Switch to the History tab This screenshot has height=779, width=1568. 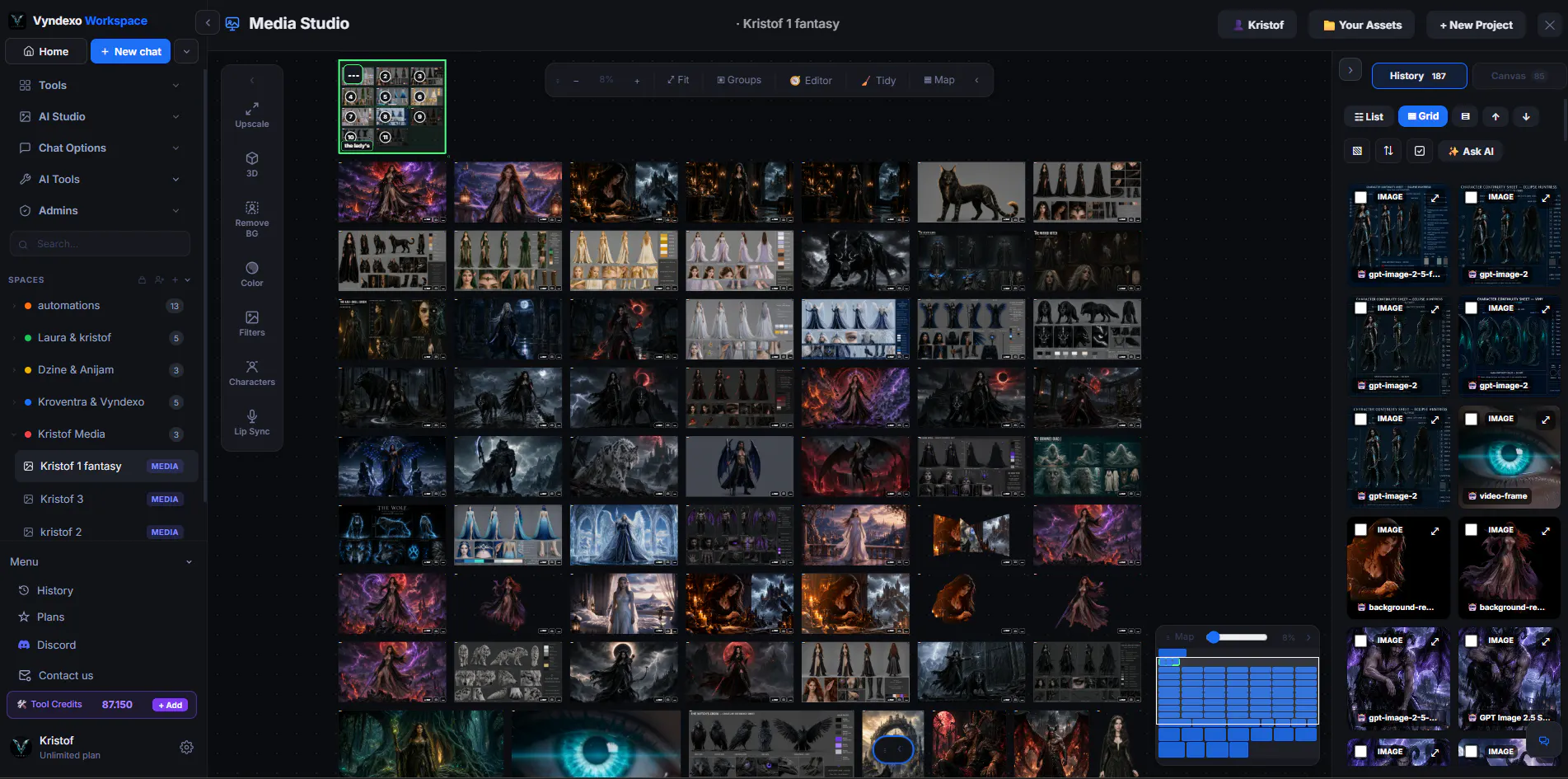tap(1419, 76)
